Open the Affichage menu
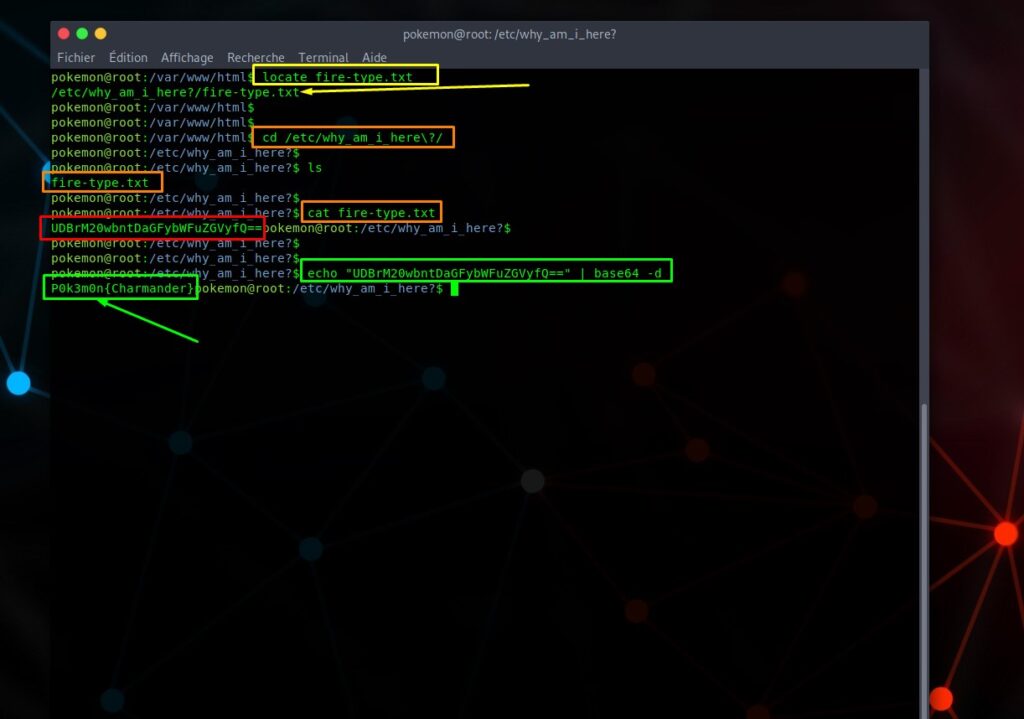 pos(187,58)
